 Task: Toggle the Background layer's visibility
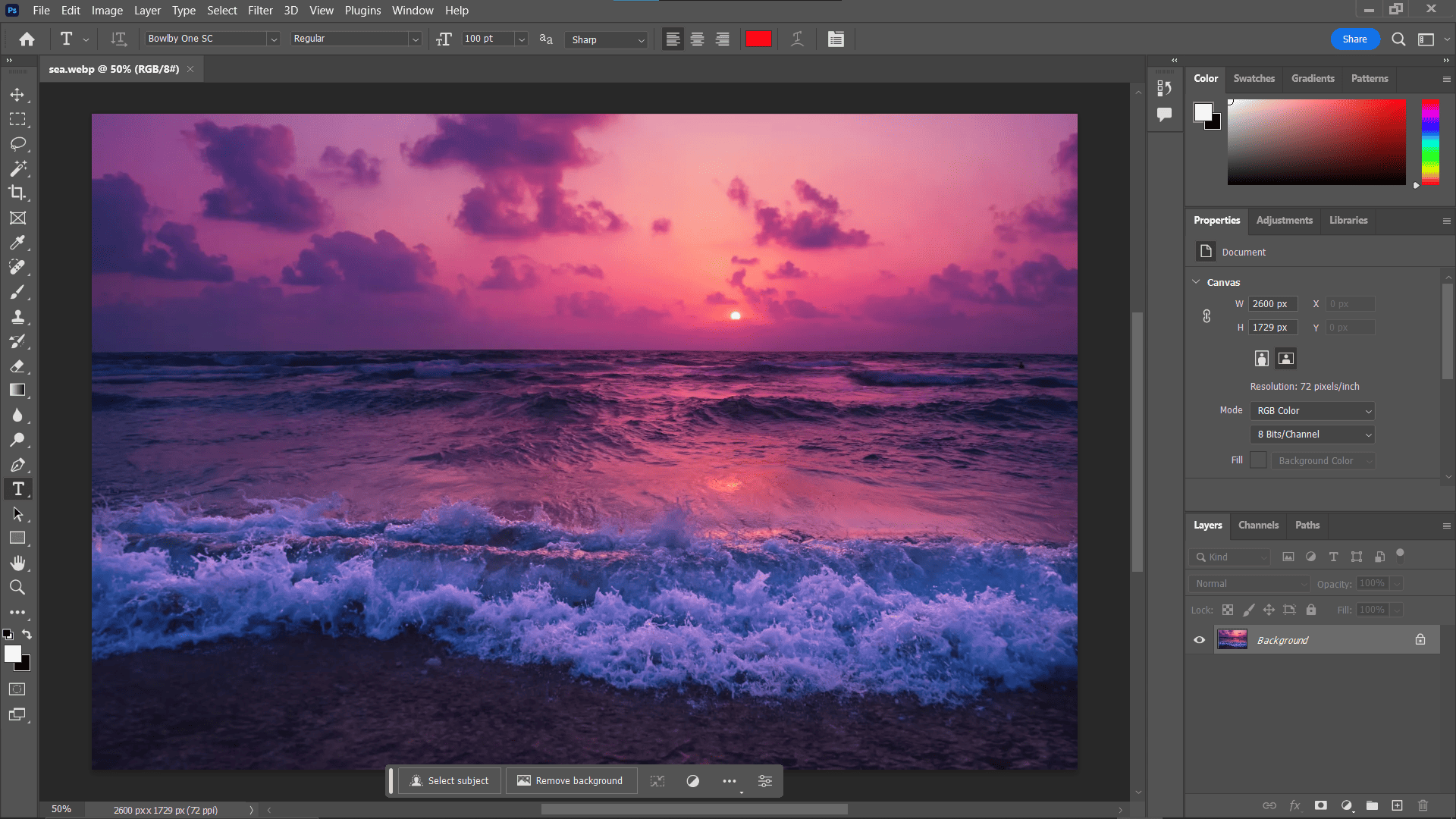tap(1199, 639)
